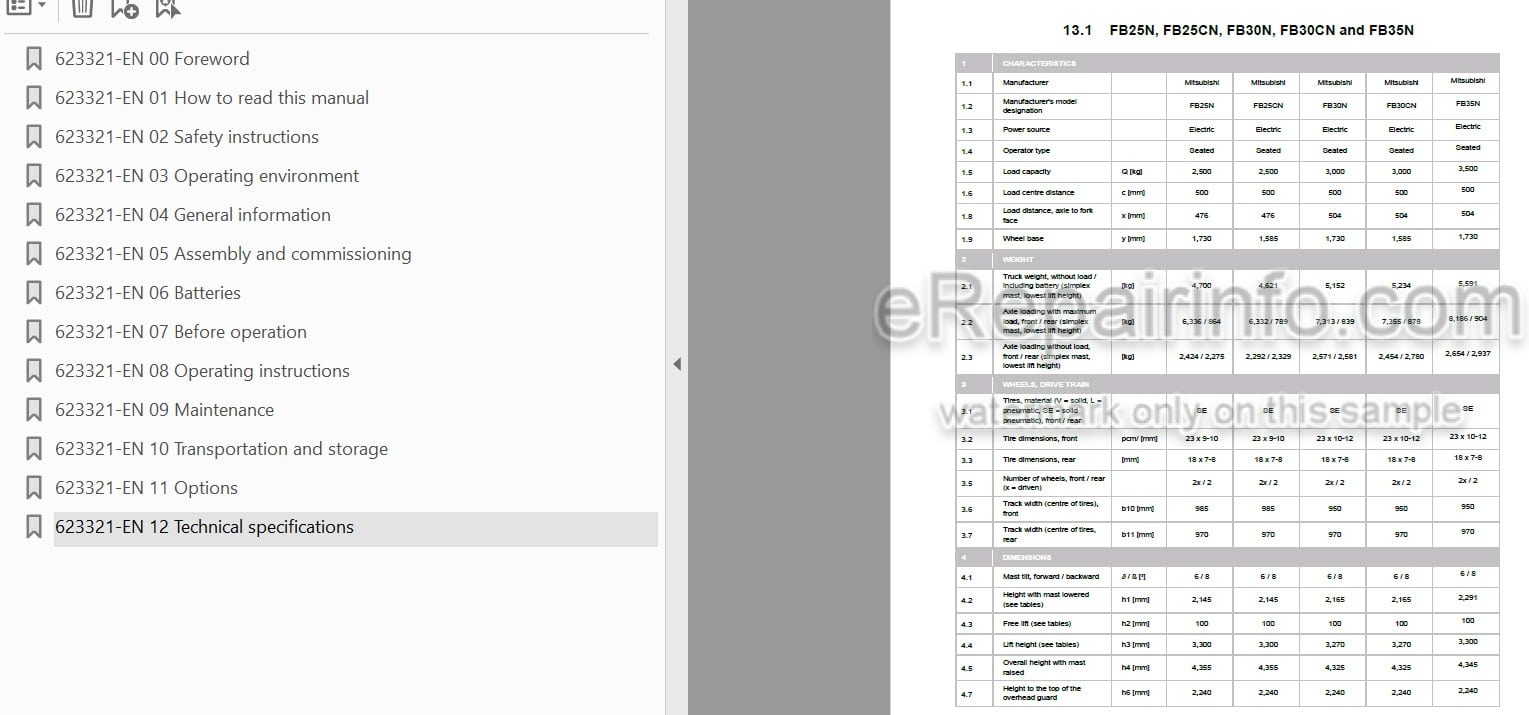1529x715 pixels.
Task: Click the bookmark icon beside 10 Transportation and storage
Action: (34, 449)
